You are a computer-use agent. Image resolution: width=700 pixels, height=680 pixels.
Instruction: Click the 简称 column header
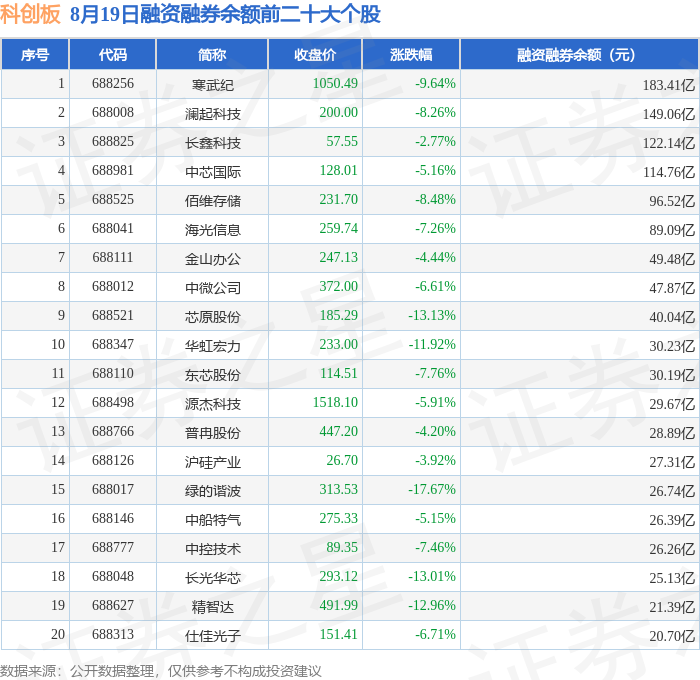pyautogui.click(x=212, y=54)
